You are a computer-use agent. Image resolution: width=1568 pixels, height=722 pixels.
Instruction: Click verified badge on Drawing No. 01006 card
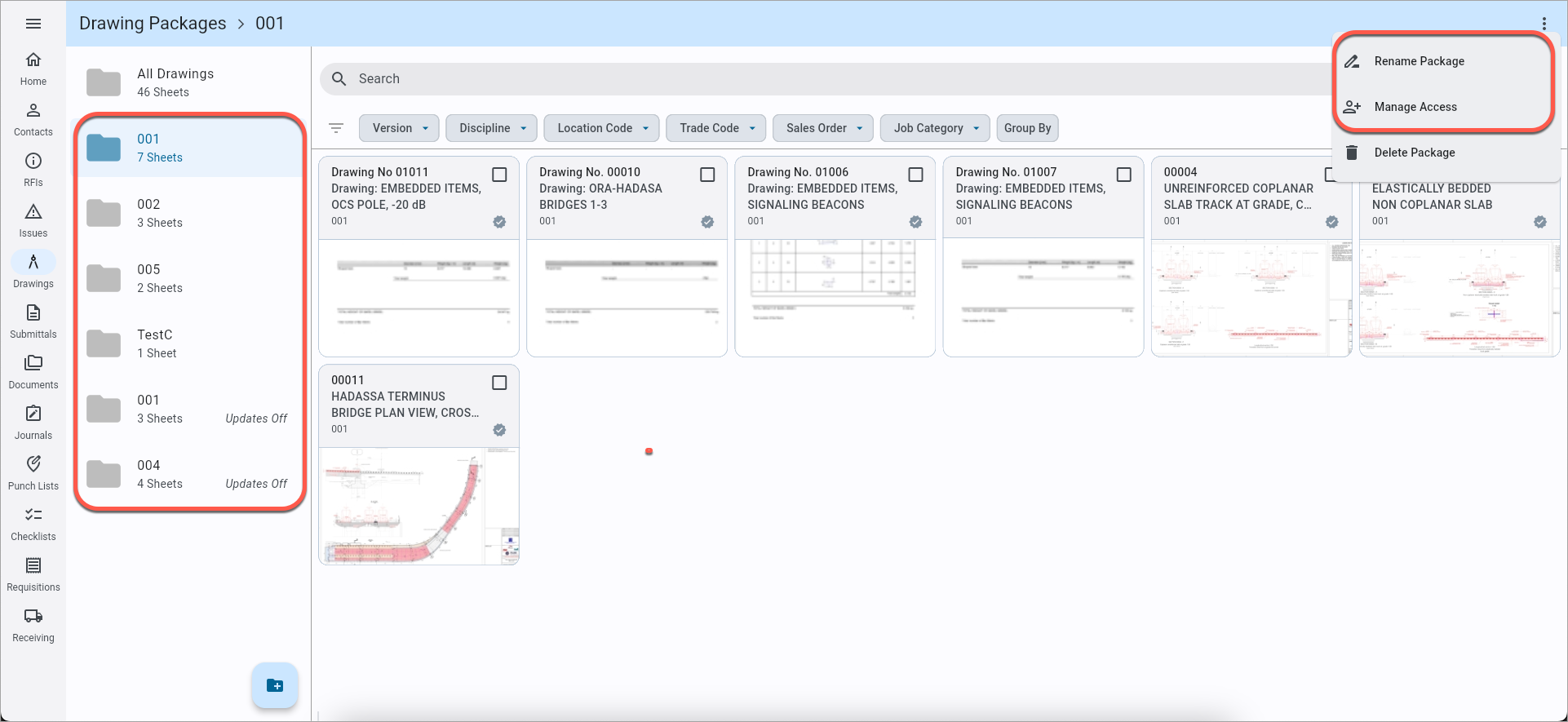point(915,222)
